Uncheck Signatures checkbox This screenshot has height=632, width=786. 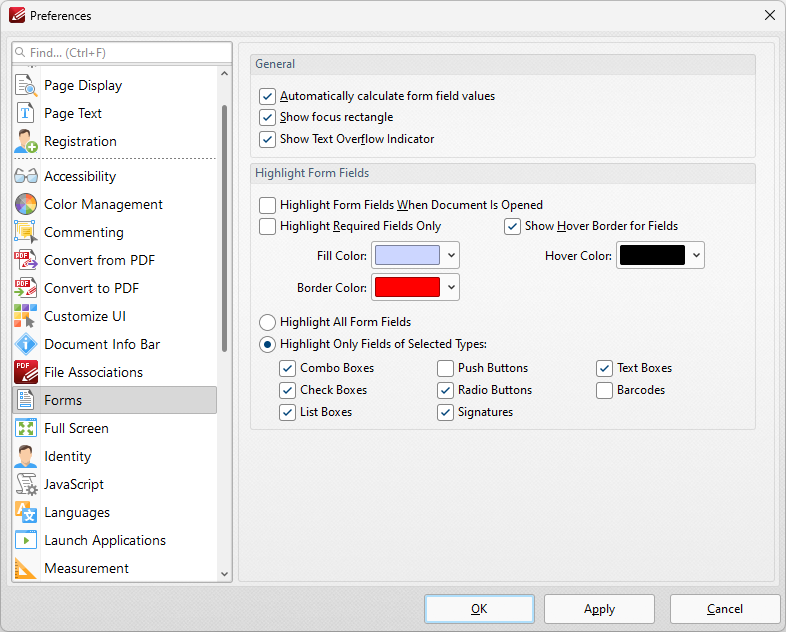445,412
